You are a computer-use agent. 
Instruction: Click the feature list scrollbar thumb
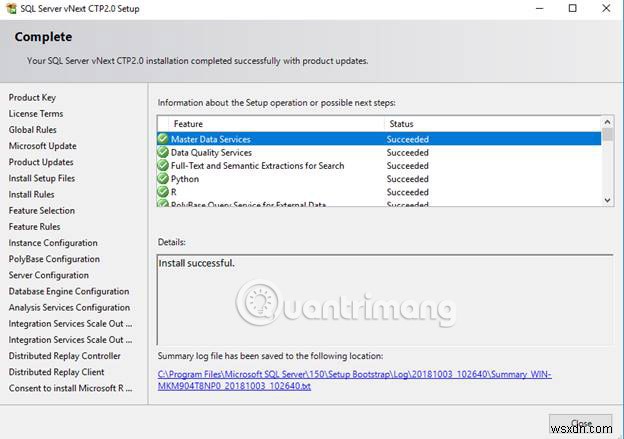(607, 134)
